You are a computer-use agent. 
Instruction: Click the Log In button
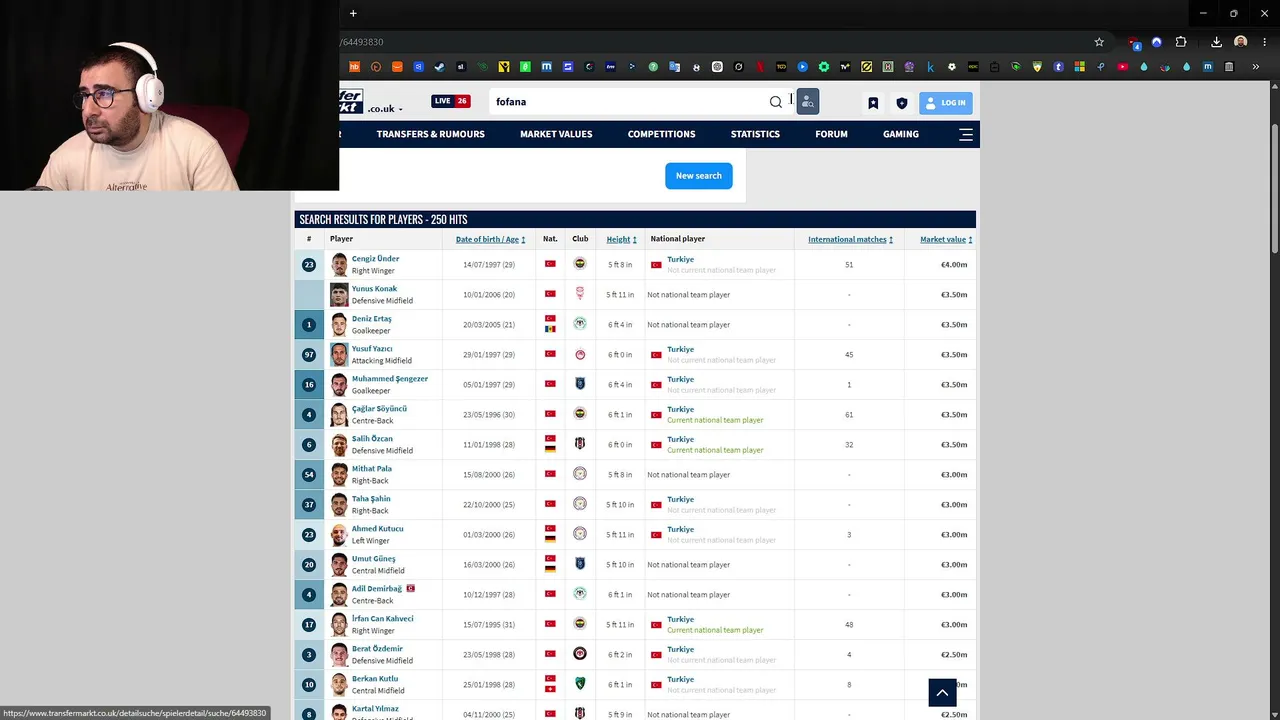(945, 102)
